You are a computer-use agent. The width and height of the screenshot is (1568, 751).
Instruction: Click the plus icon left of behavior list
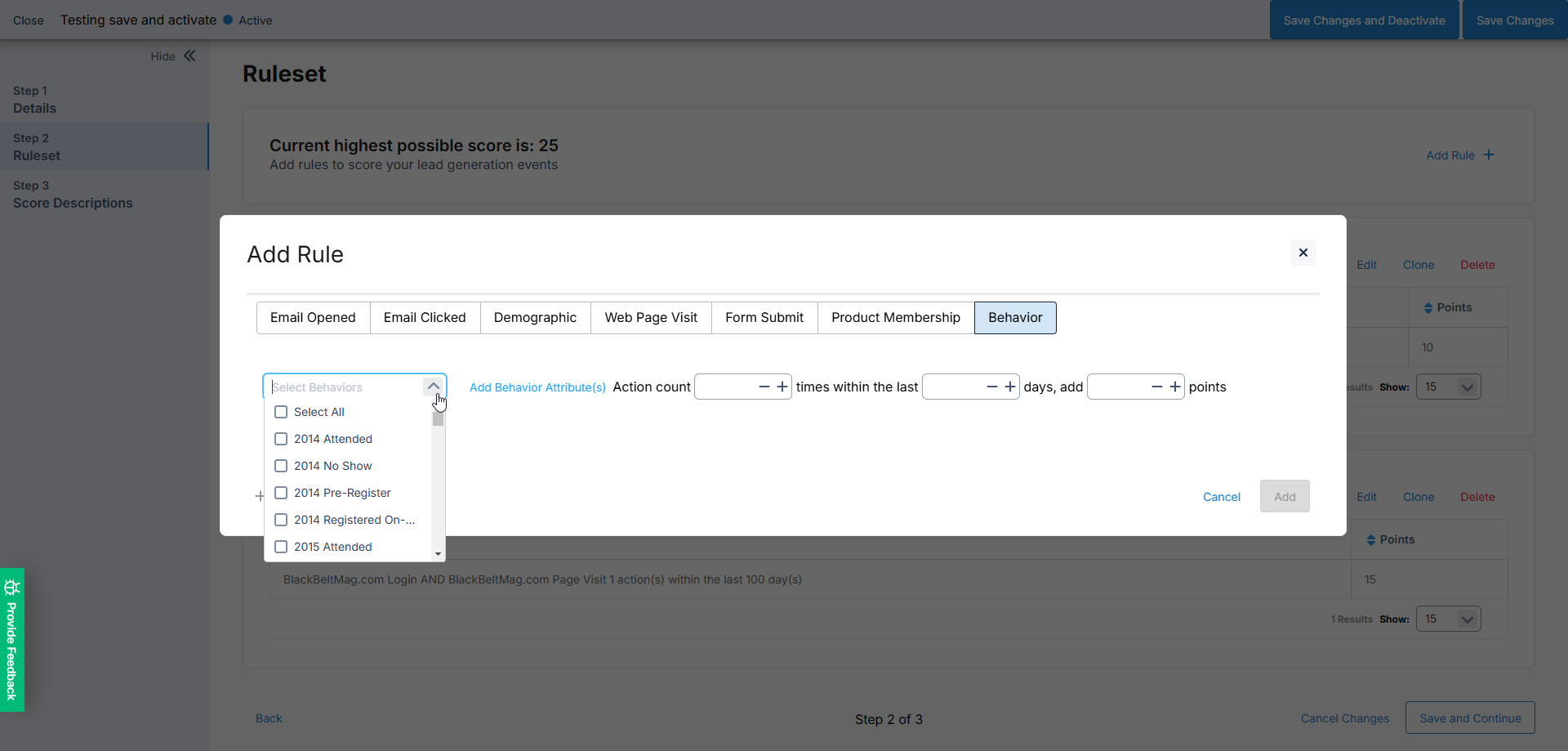pos(260,496)
